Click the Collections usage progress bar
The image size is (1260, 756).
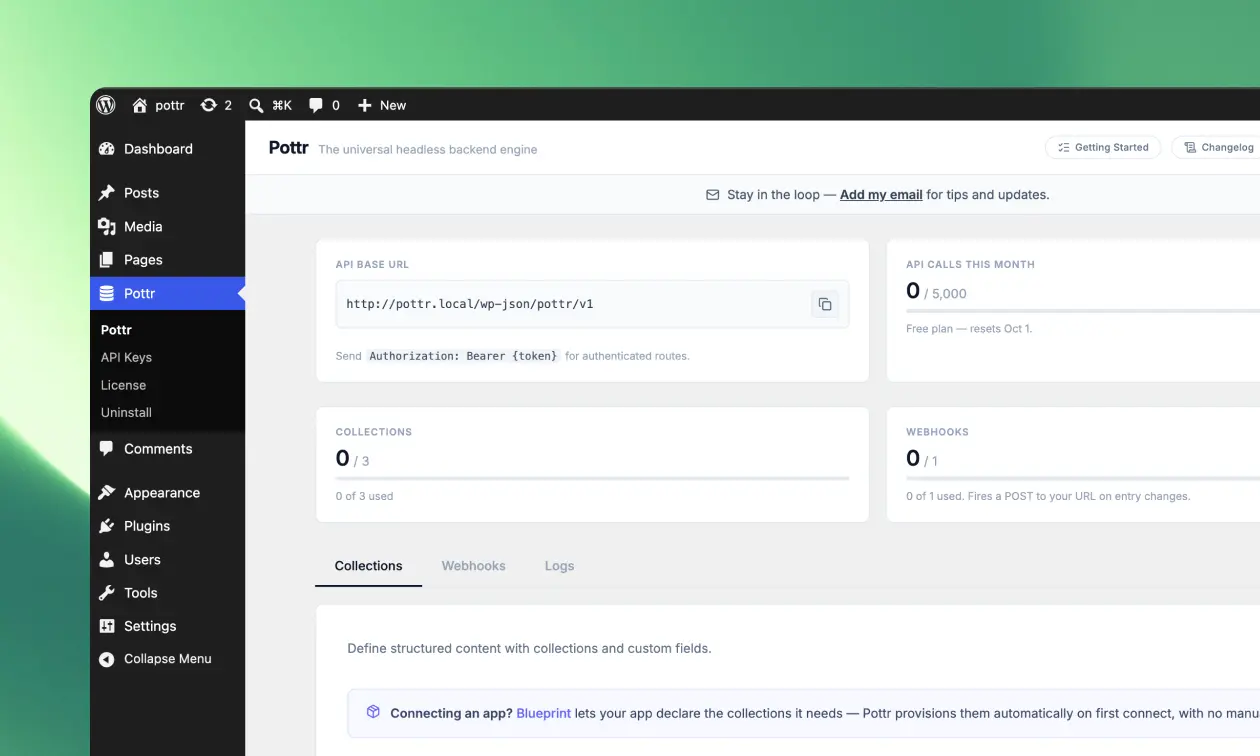[x=592, y=479]
